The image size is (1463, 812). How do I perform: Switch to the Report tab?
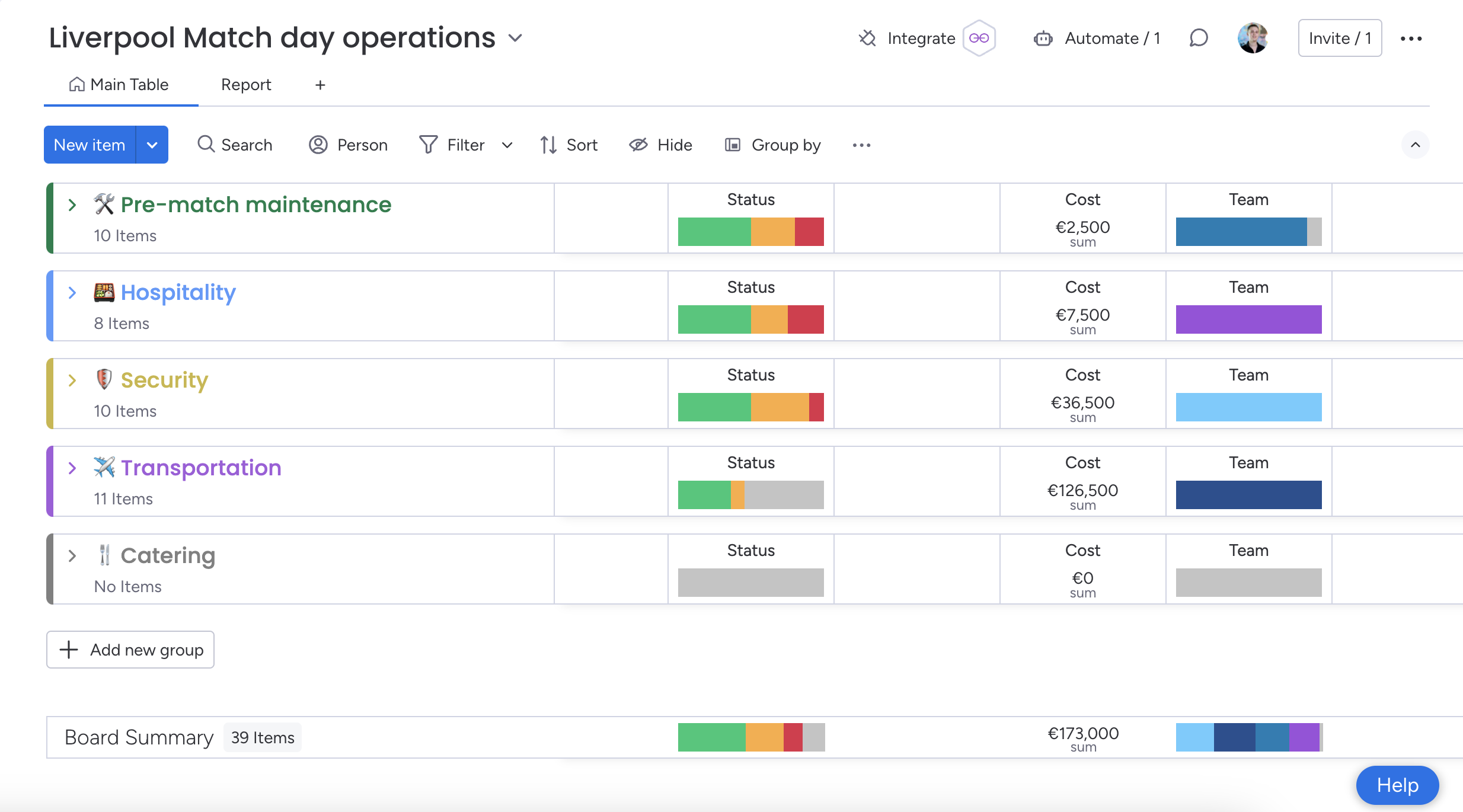(246, 85)
